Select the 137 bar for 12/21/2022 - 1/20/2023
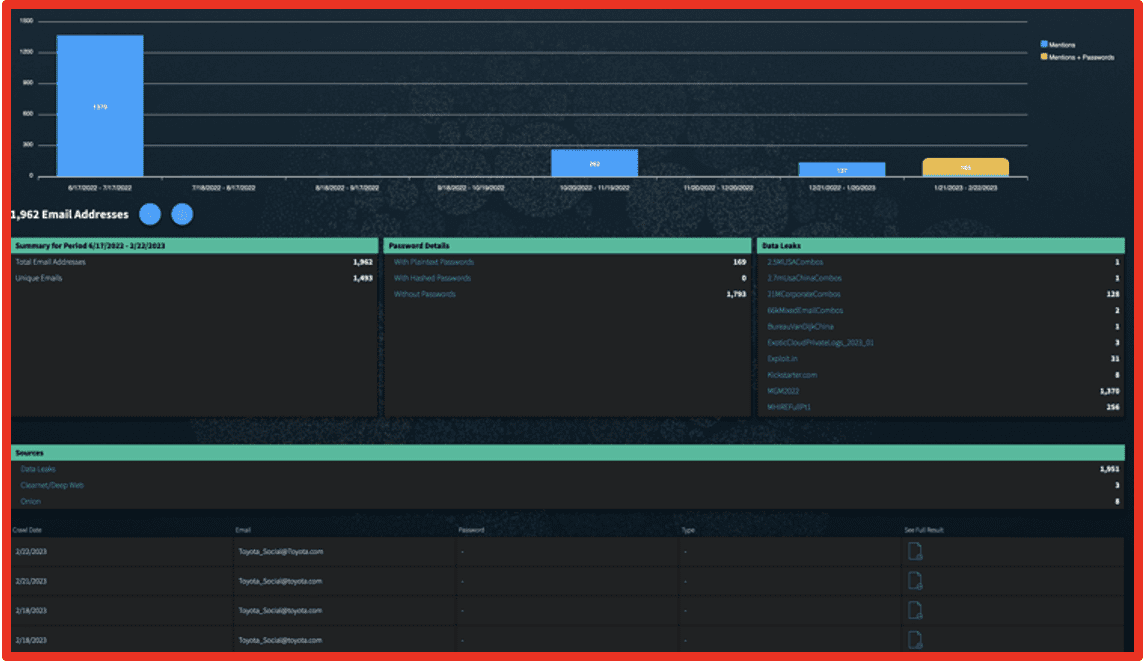Viewport: 1144px width, 662px height. point(842,169)
